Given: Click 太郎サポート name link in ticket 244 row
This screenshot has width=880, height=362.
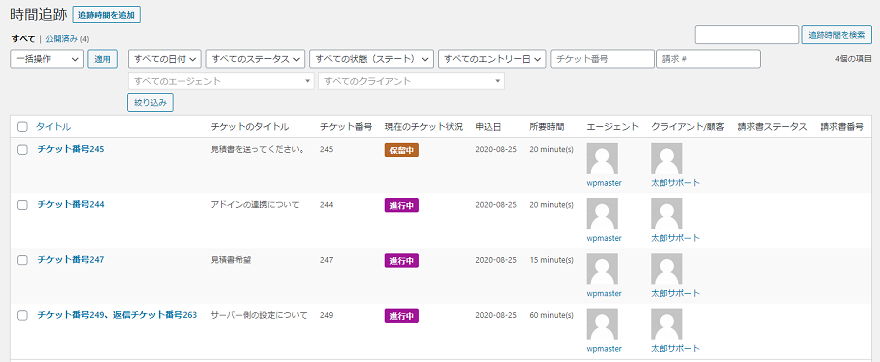Looking at the screenshot, I should (676, 238).
